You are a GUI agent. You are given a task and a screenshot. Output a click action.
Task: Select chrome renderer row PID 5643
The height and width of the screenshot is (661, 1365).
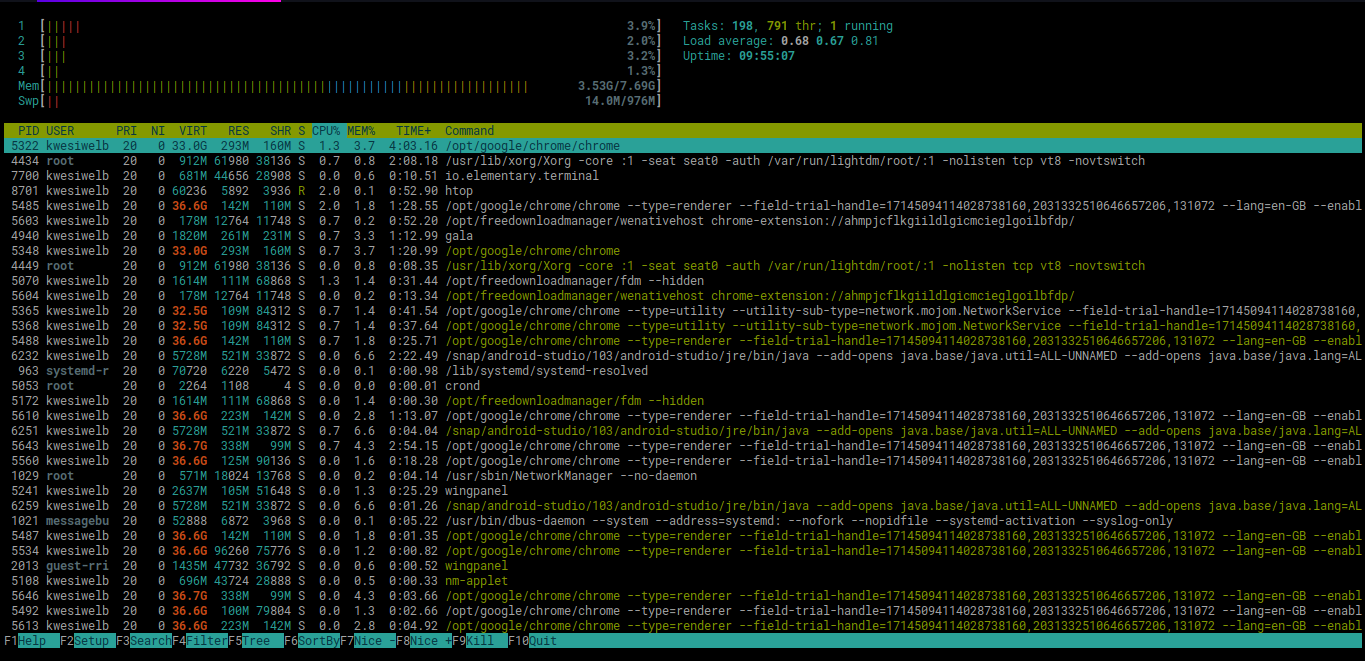click(x=682, y=446)
